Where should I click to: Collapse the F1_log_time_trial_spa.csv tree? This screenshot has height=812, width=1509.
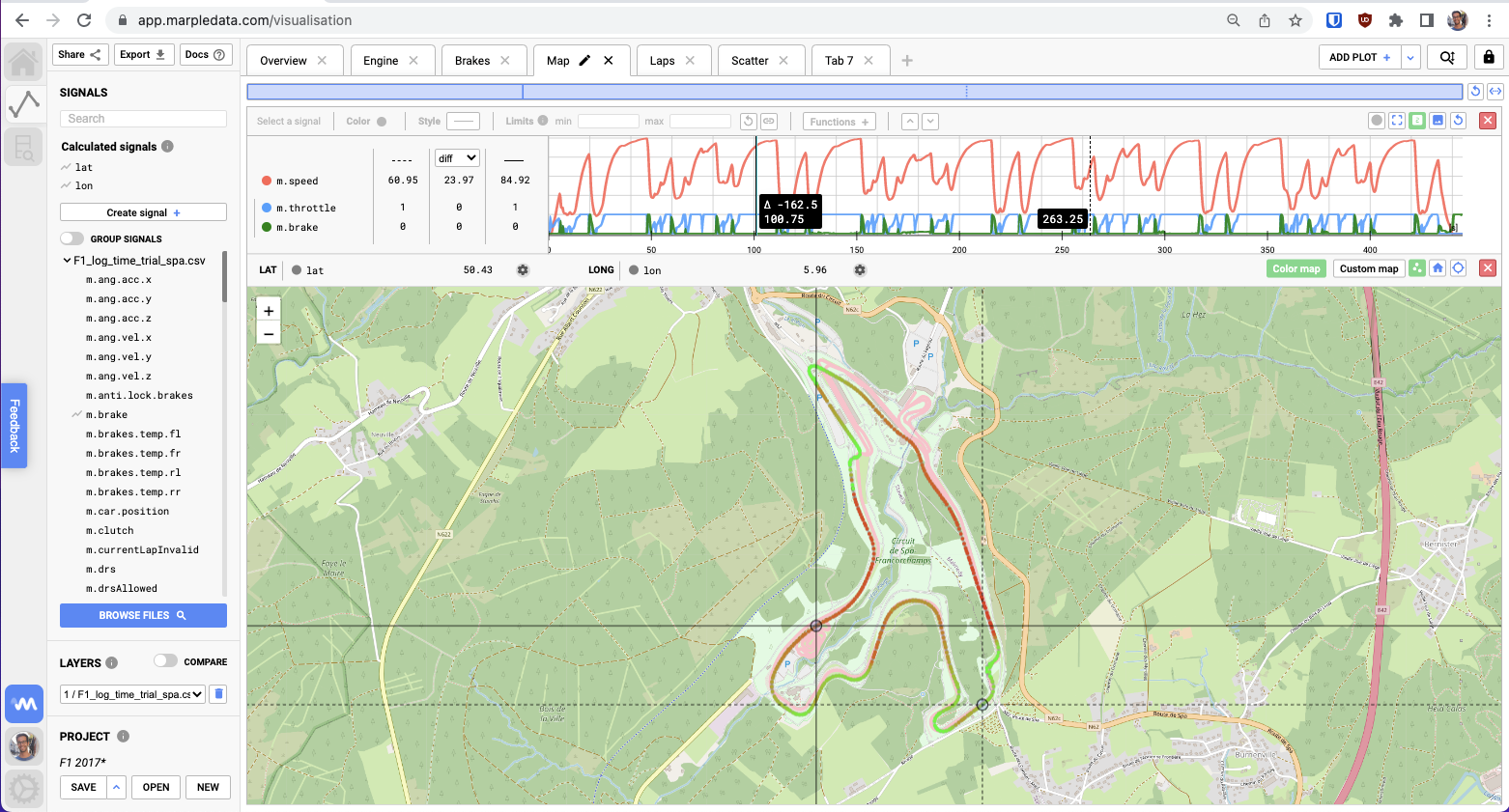click(x=67, y=261)
